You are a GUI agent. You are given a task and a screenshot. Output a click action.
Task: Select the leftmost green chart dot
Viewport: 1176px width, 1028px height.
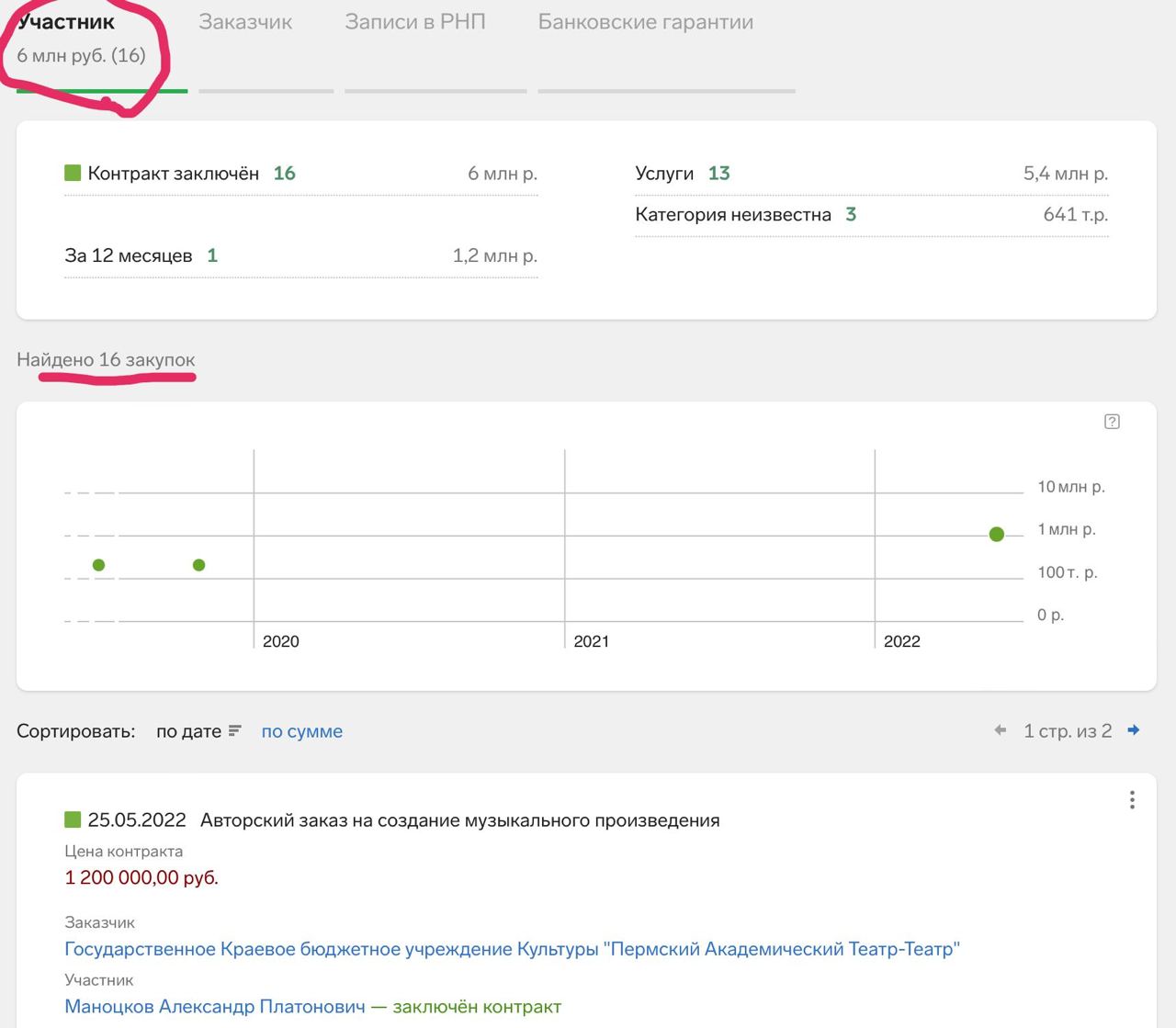(99, 565)
